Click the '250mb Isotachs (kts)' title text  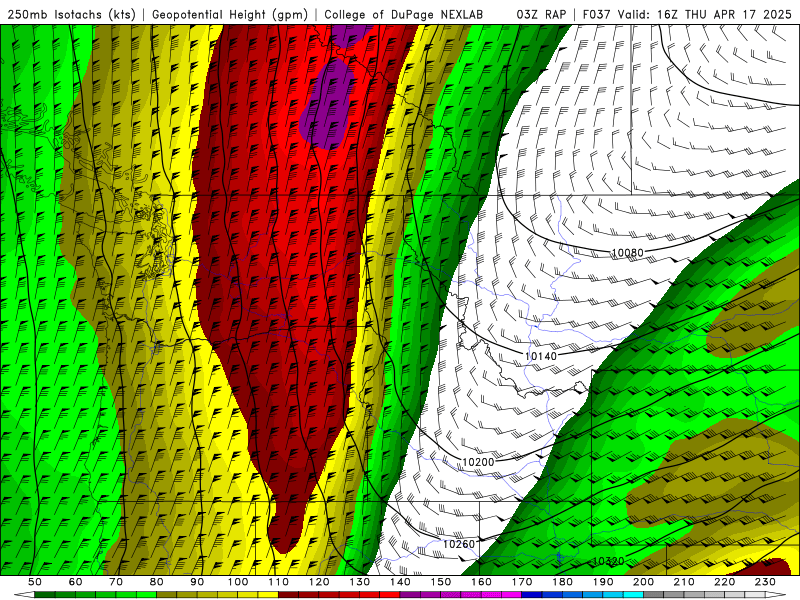pyautogui.click(x=71, y=14)
